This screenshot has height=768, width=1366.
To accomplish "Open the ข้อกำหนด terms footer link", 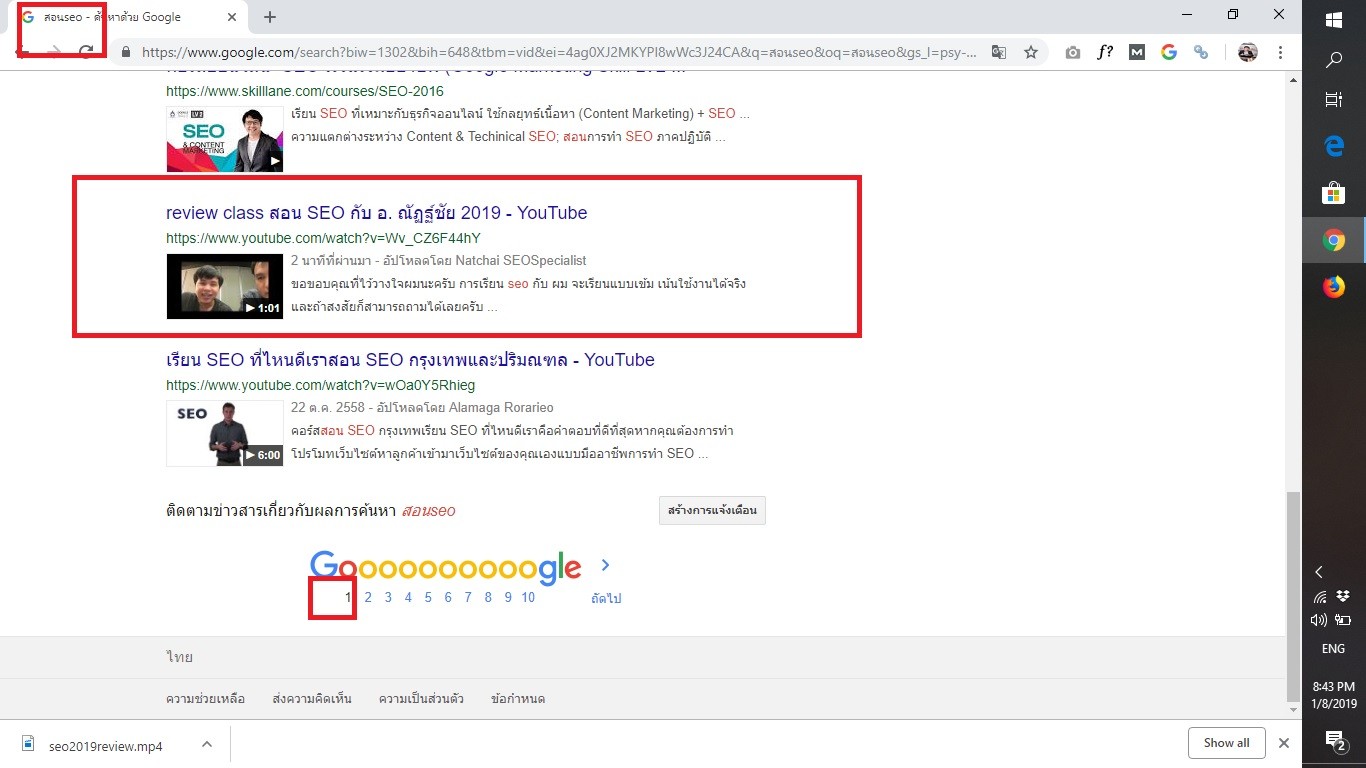I will click(x=518, y=699).
